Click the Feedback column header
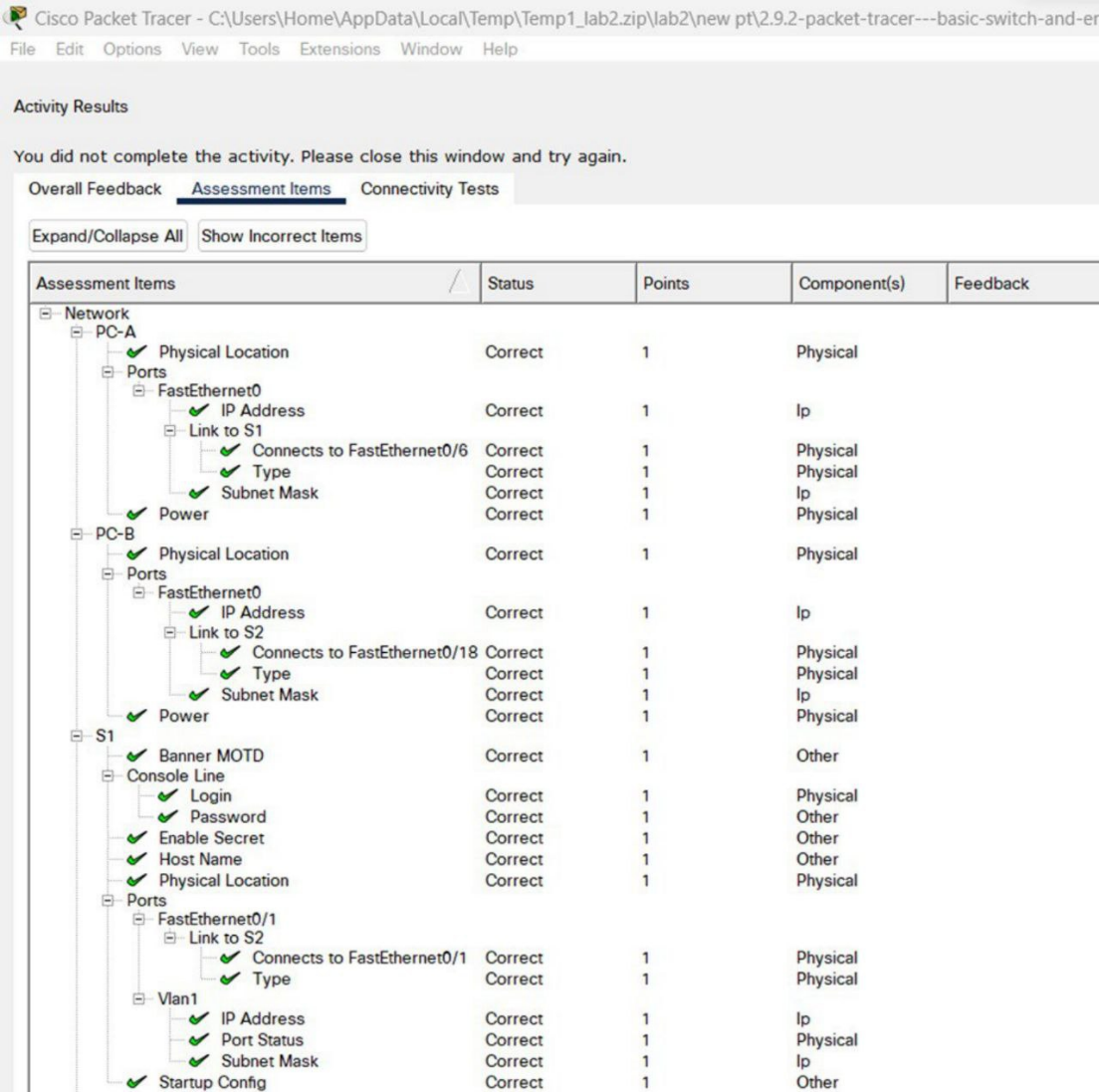The width and height of the screenshot is (1099, 1092). point(1022,283)
